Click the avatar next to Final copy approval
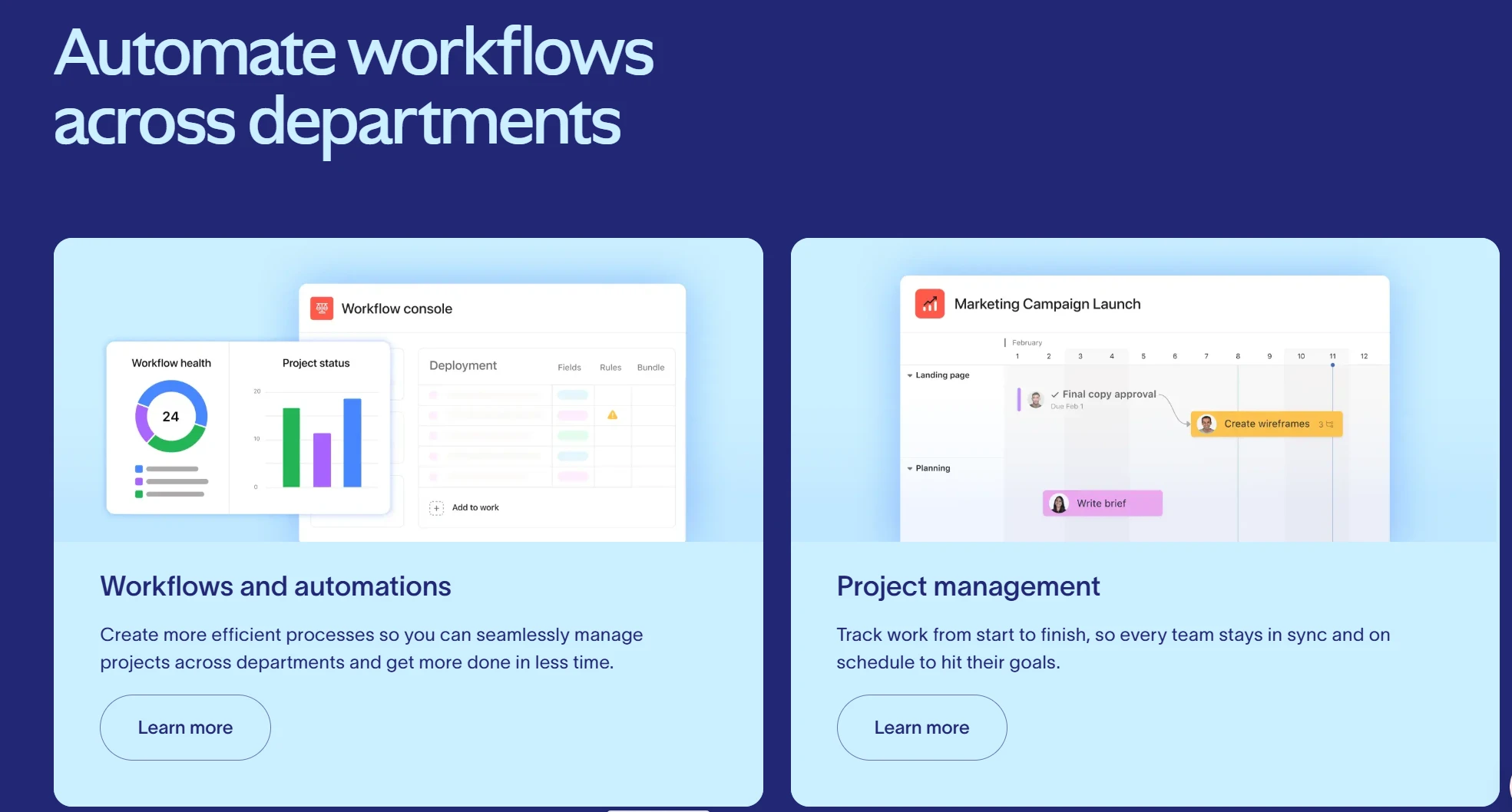1512x812 pixels. (1035, 399)
